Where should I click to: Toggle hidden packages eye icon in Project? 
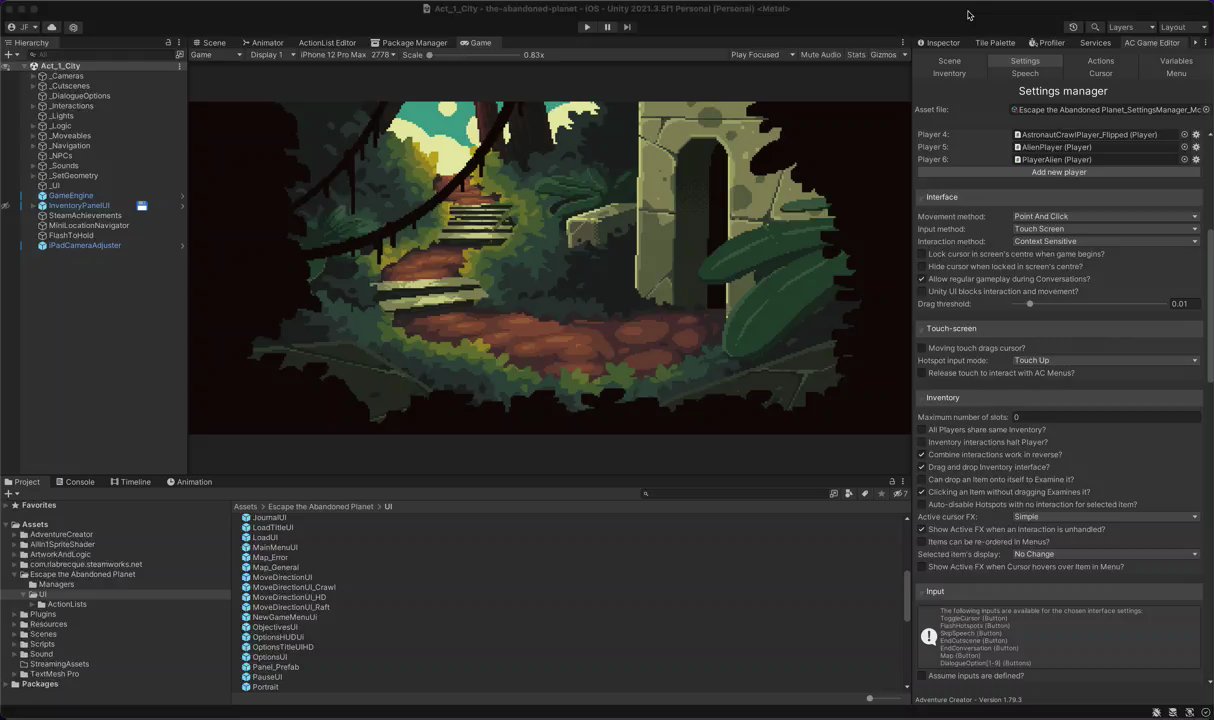tap(899, 493)
